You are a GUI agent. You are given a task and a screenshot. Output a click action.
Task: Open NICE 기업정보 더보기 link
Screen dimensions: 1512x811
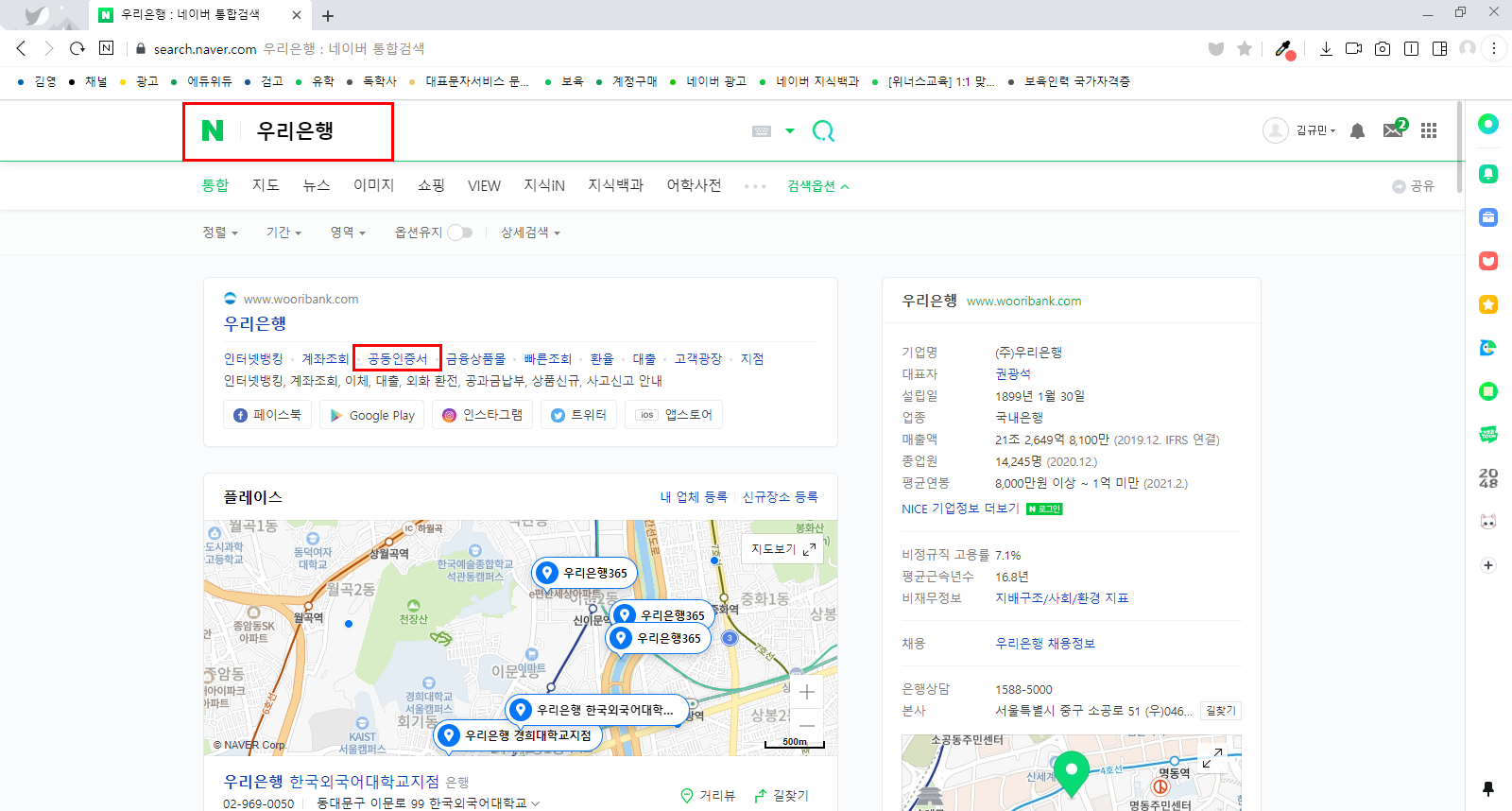click(x=960, y=509)
